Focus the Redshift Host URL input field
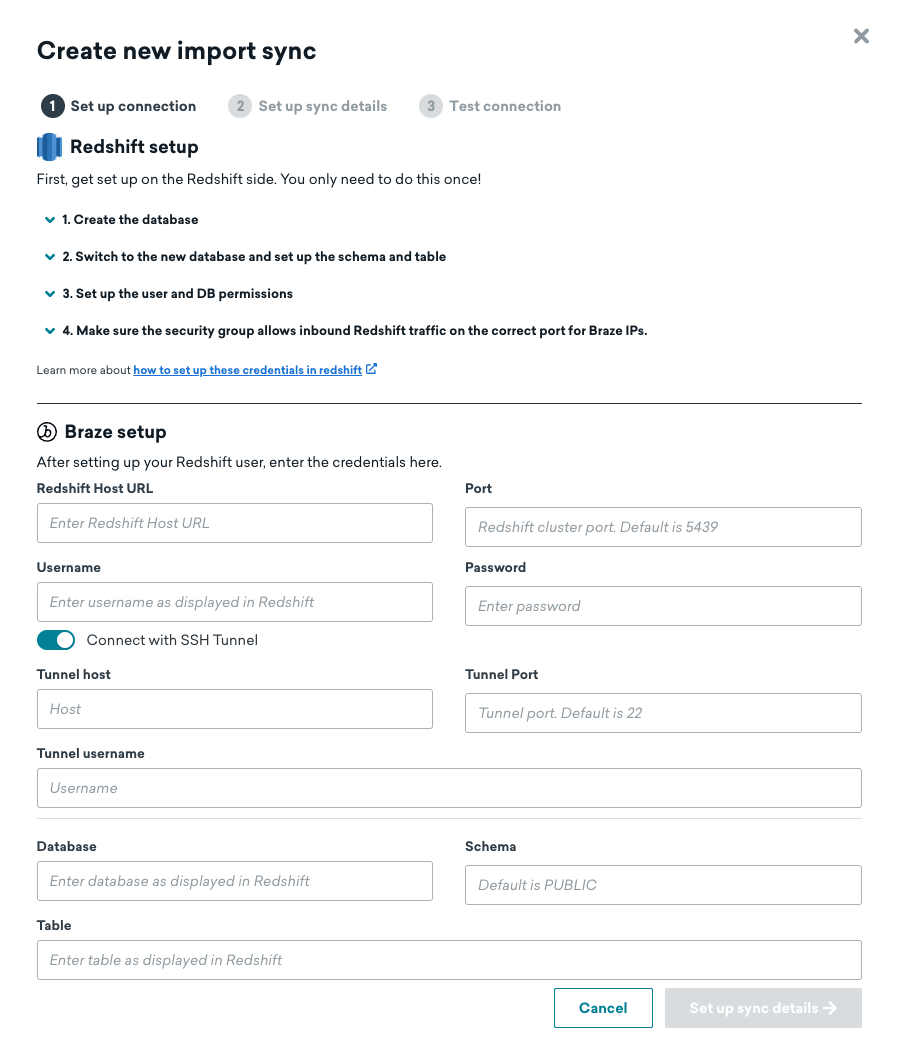 [234, 522]
